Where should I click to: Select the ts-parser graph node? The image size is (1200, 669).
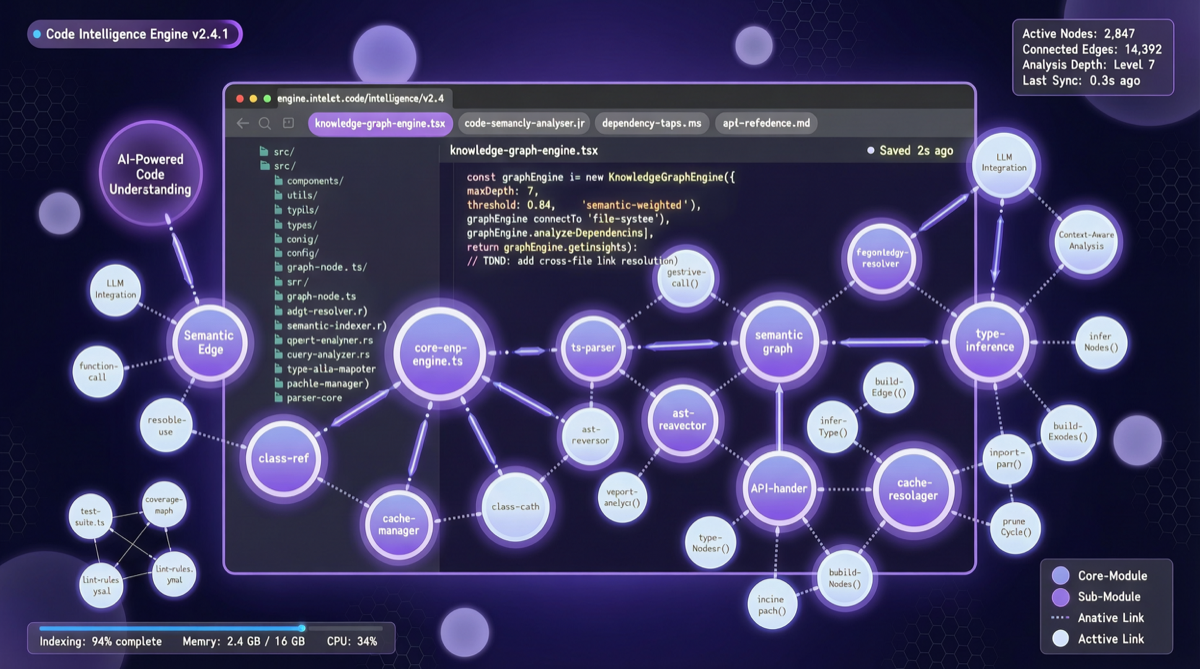point(593,348)
